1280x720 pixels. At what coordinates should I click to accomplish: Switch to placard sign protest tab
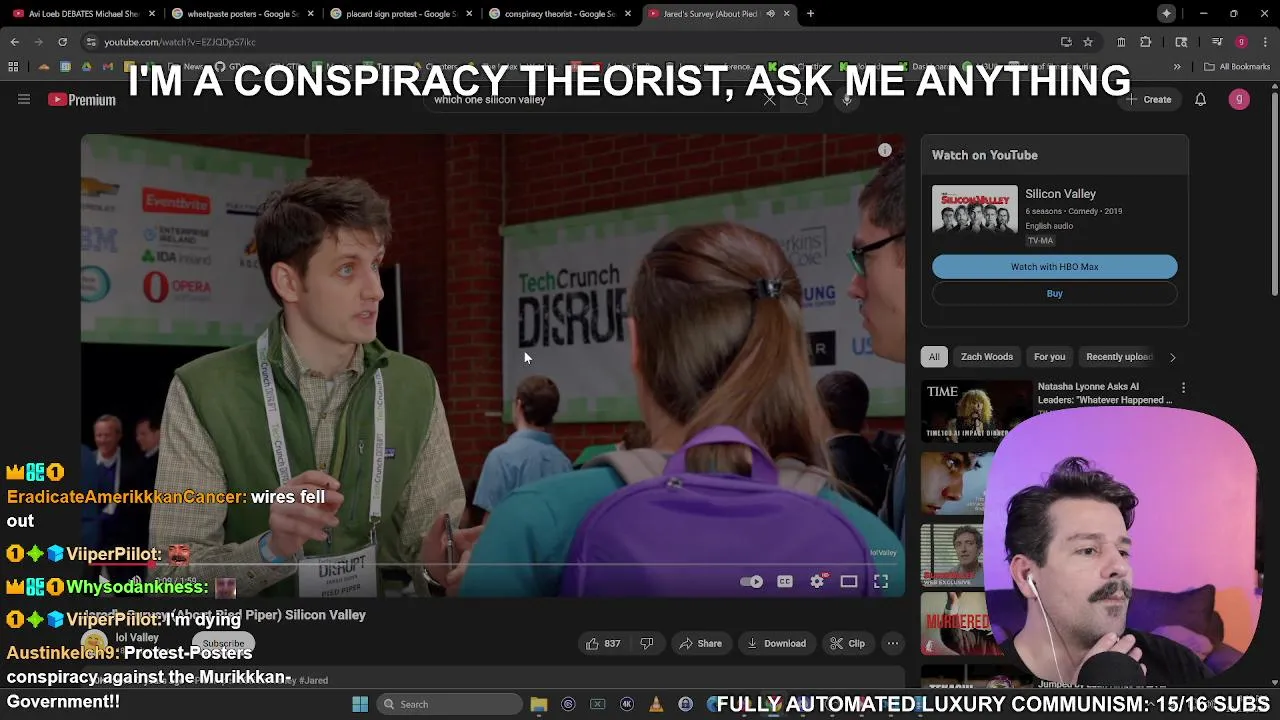click(x=401, y=14)
